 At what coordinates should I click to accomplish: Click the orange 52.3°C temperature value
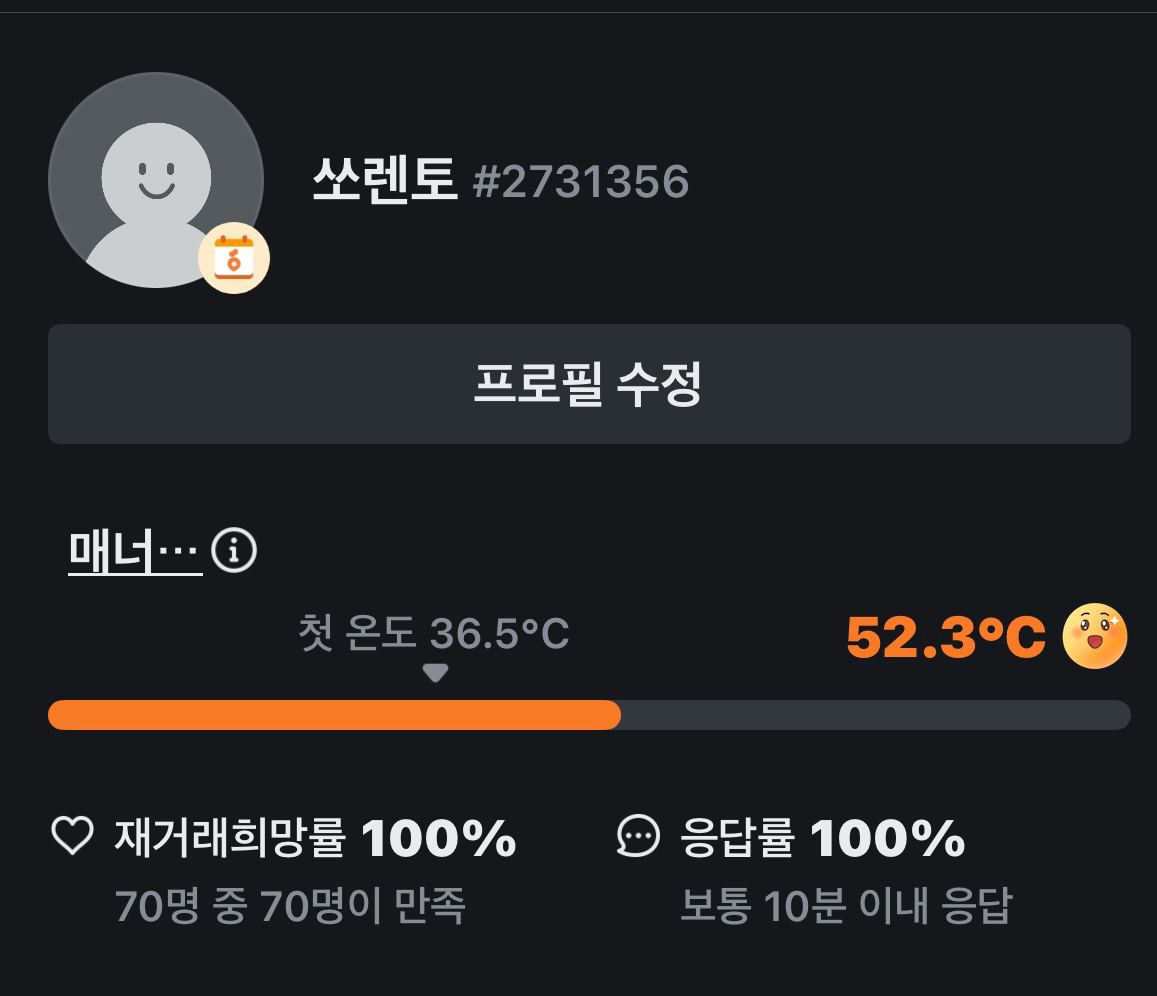(945, 638)
